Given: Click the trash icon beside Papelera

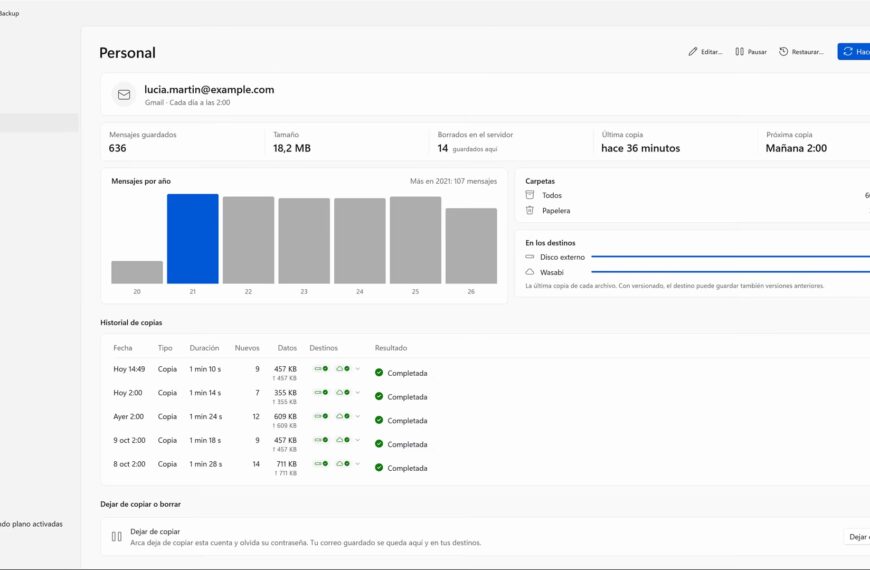Looking at the screenshot, I should click(x=529, y=210).
